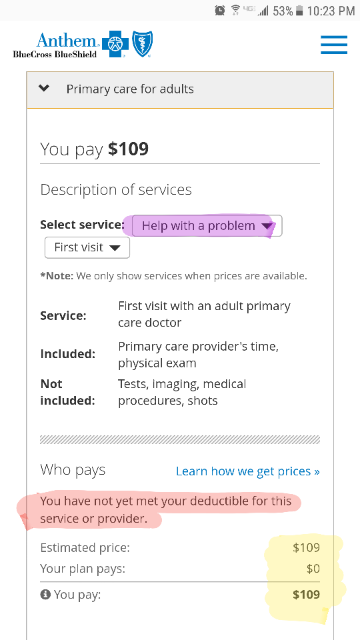
Task: Open the First visit dropdown
Action: click(x=87, y=248)
